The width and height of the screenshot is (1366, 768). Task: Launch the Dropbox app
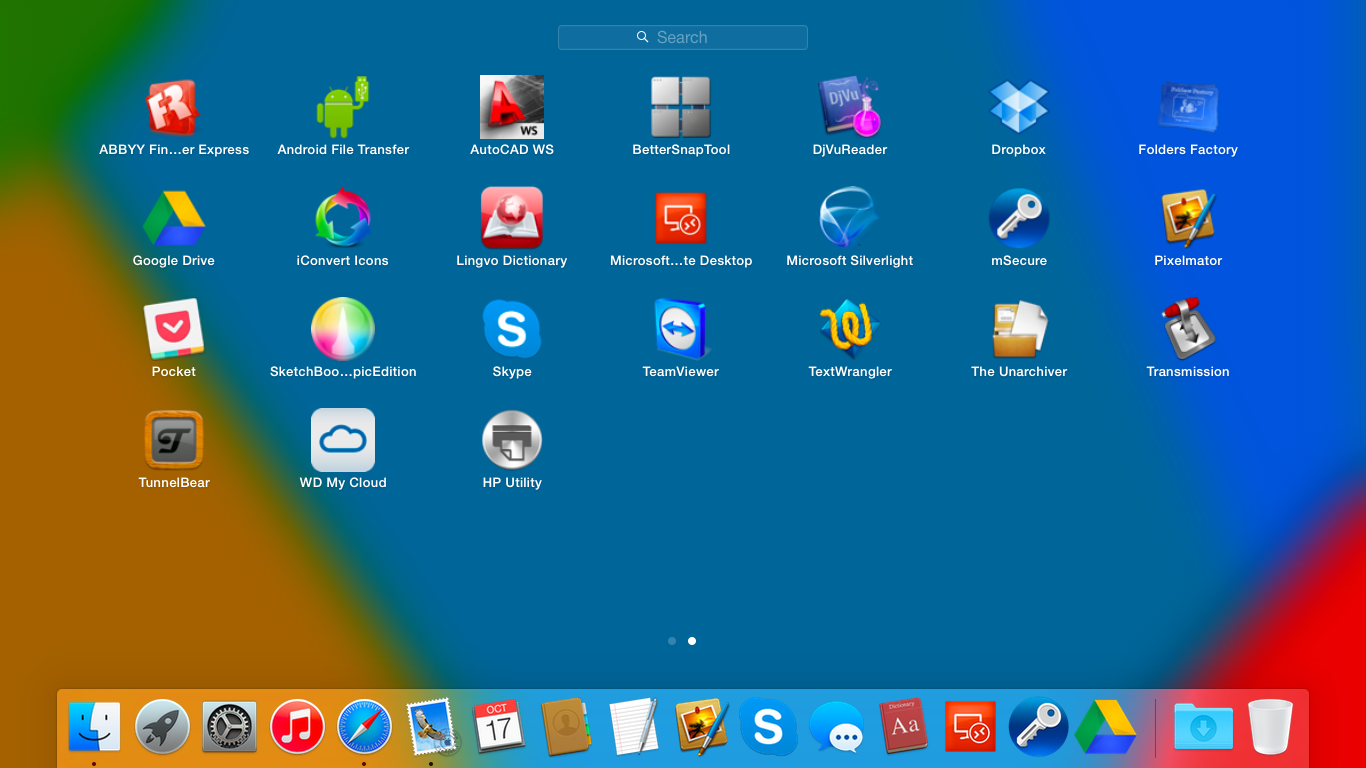(x=1019, y=108)
